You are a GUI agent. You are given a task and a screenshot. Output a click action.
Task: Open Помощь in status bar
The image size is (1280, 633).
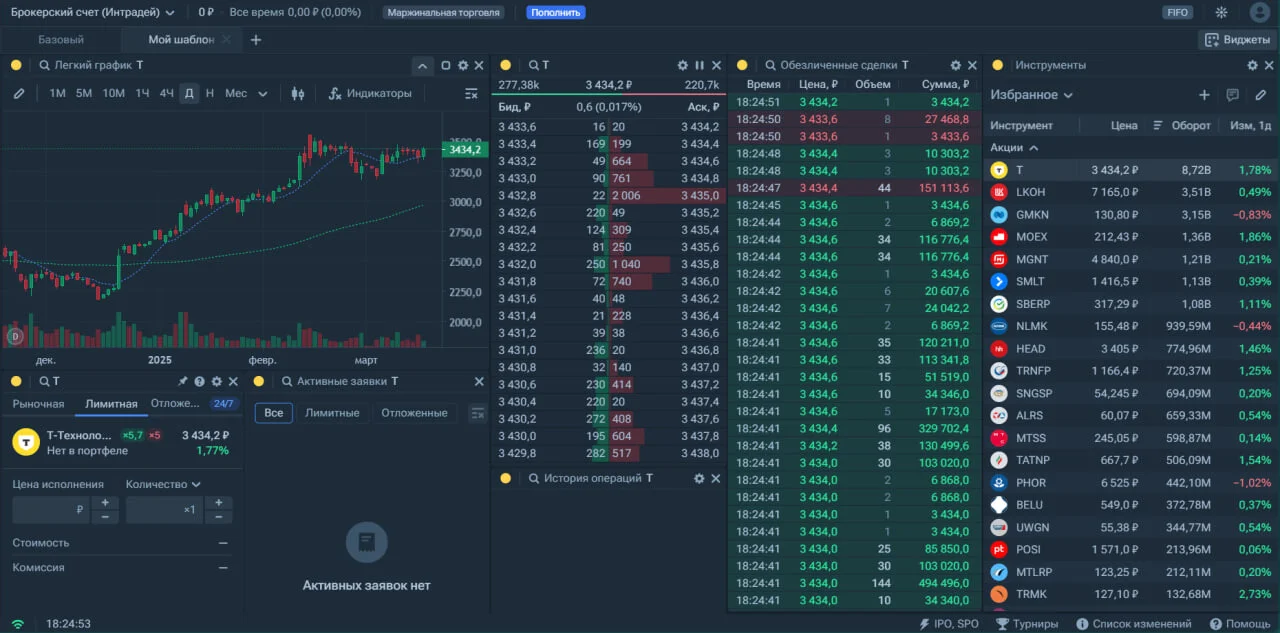click(x=1240, y=624)
